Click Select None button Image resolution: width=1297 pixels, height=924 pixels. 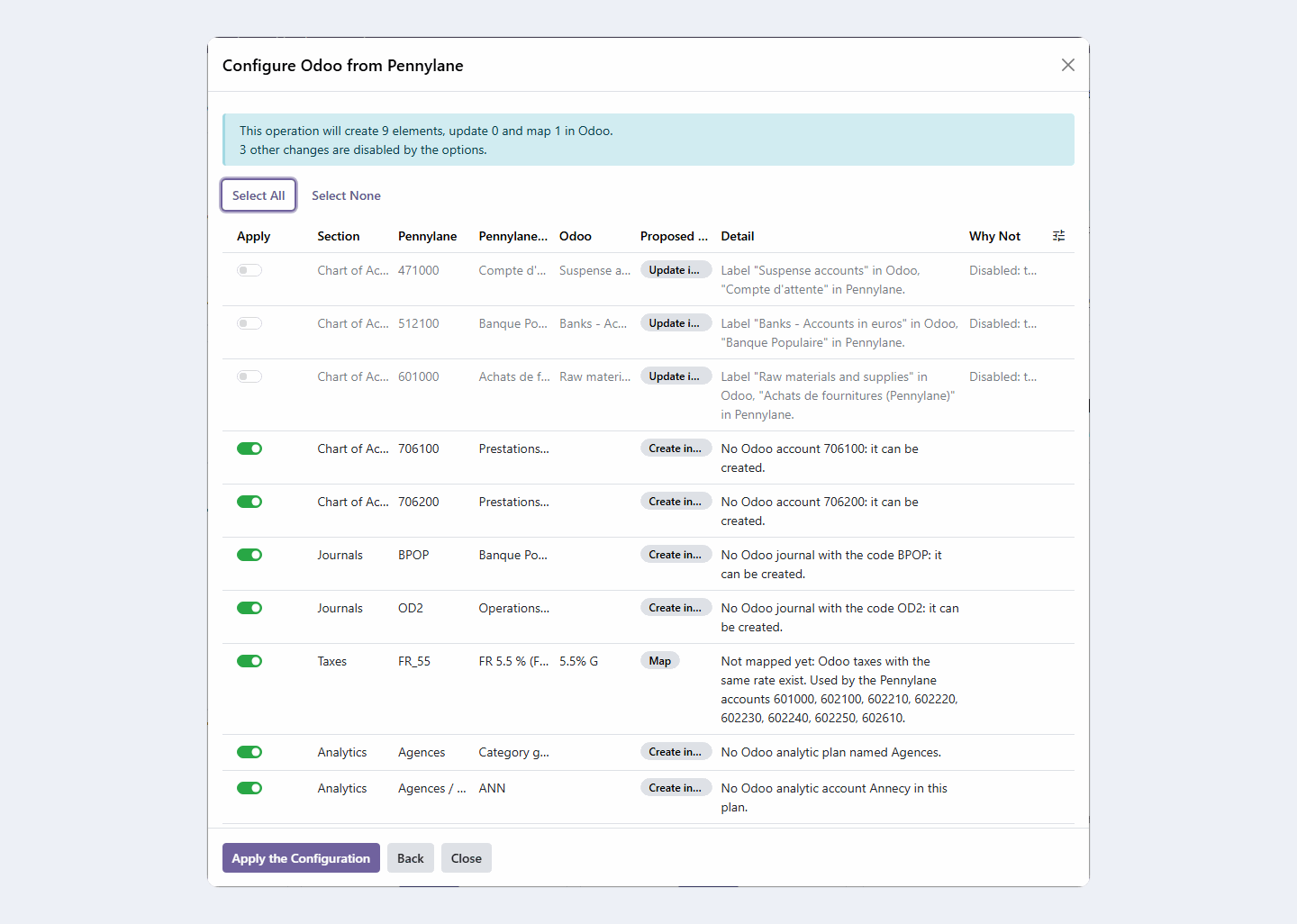[346, 195]
